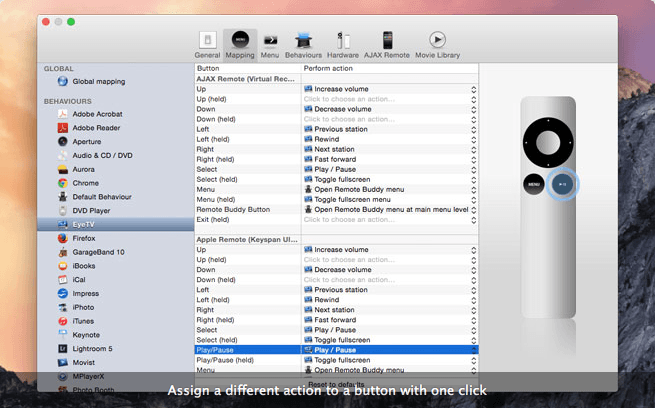Select the Mapping toolbar tab

239,43
